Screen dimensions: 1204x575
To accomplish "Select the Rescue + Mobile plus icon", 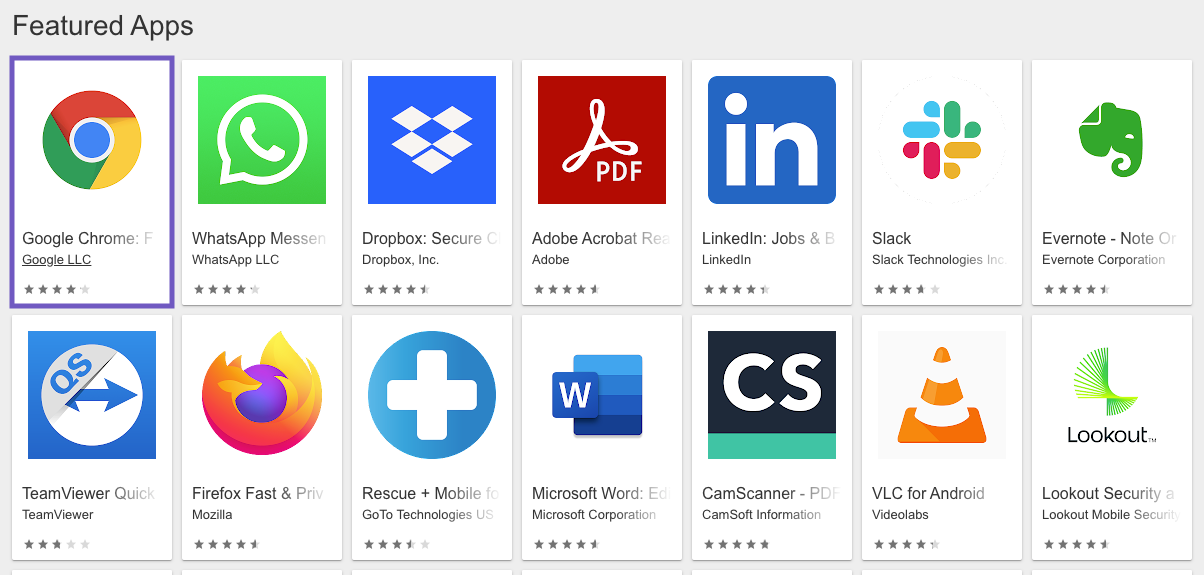I will 432,395.
